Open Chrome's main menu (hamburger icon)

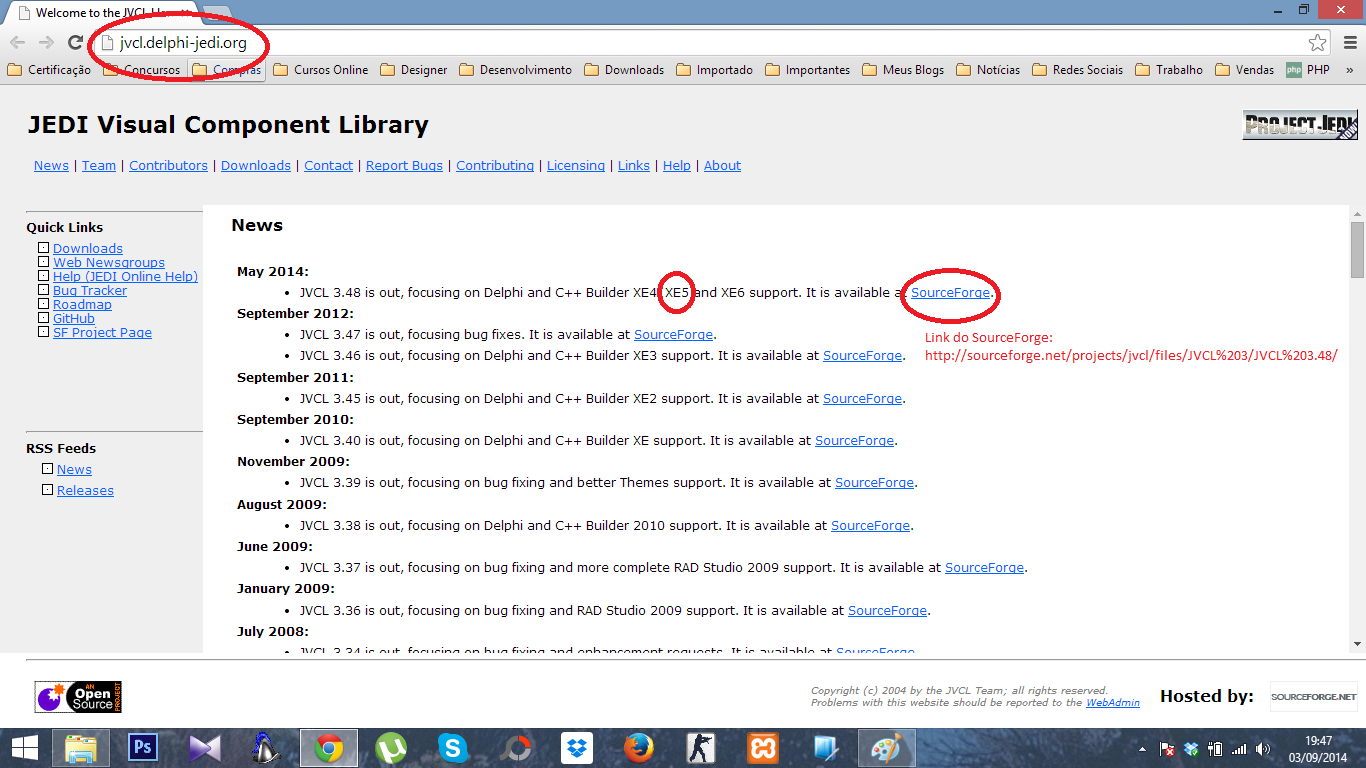click(x=1350, y=42)
